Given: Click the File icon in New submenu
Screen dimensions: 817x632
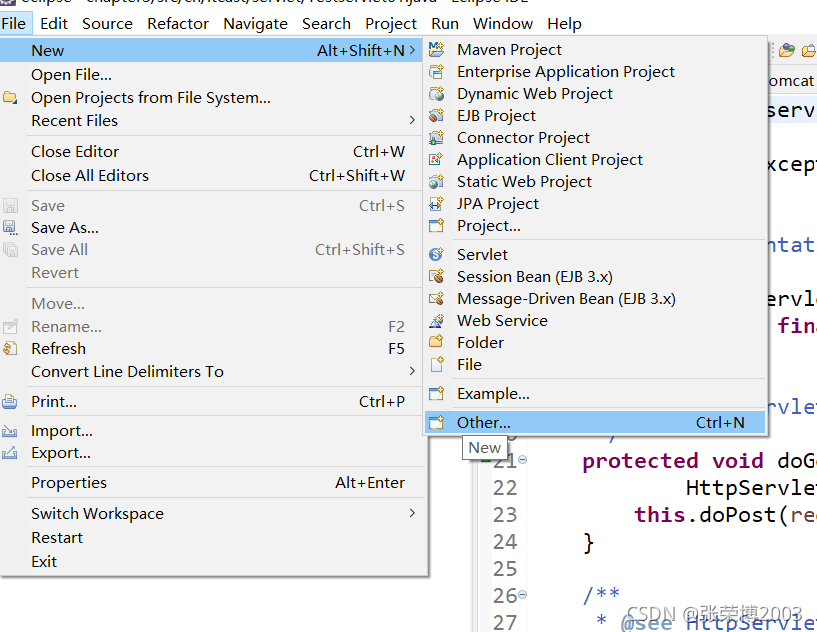Looking at the screenshot, I should (437, 365).
